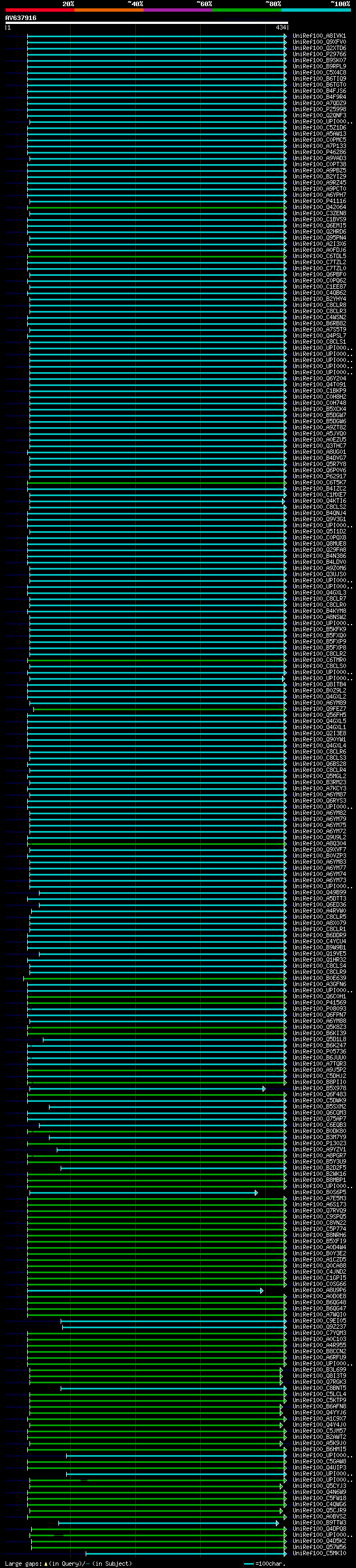Click the red 20% identity legend segment

(39, 10)
